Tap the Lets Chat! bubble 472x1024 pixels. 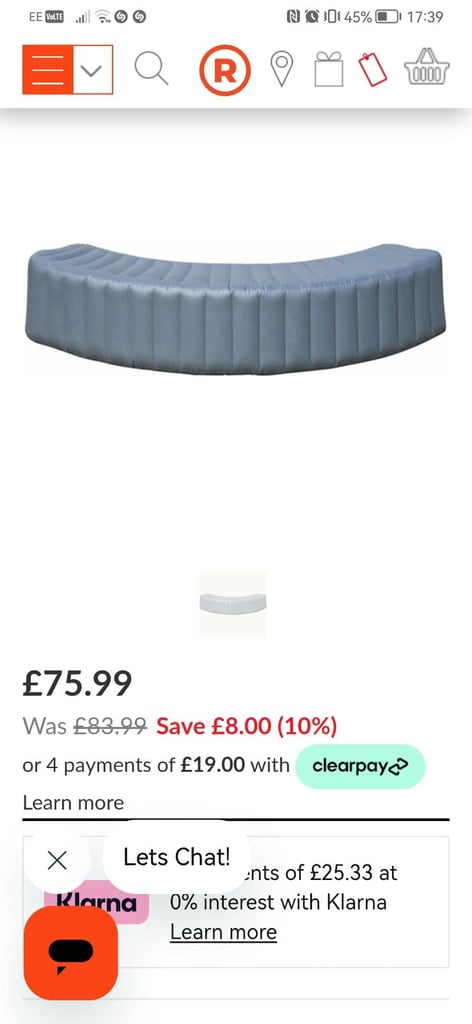click(x=176, y=857)
